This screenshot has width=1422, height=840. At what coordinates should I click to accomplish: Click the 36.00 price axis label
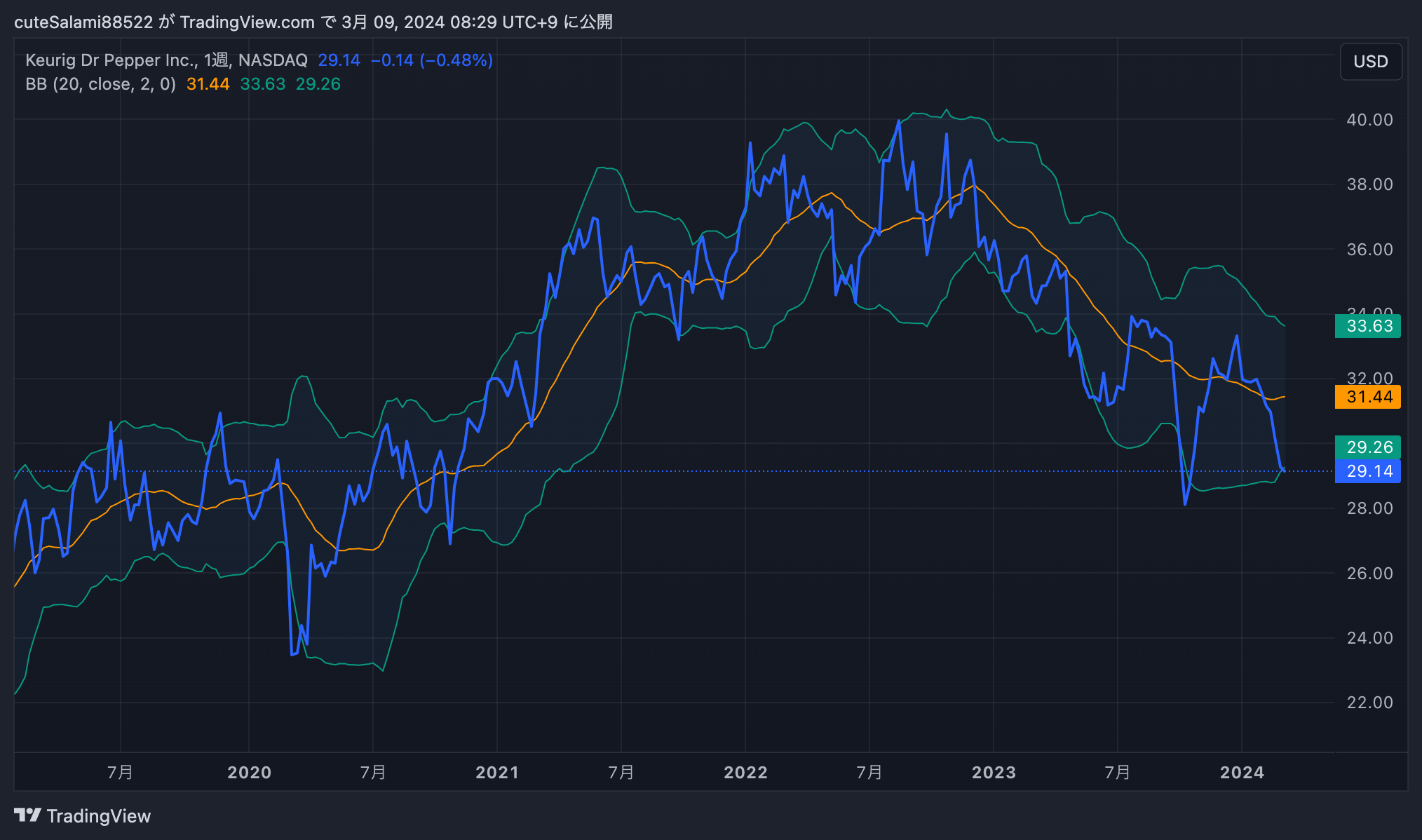pos(1370,250)
